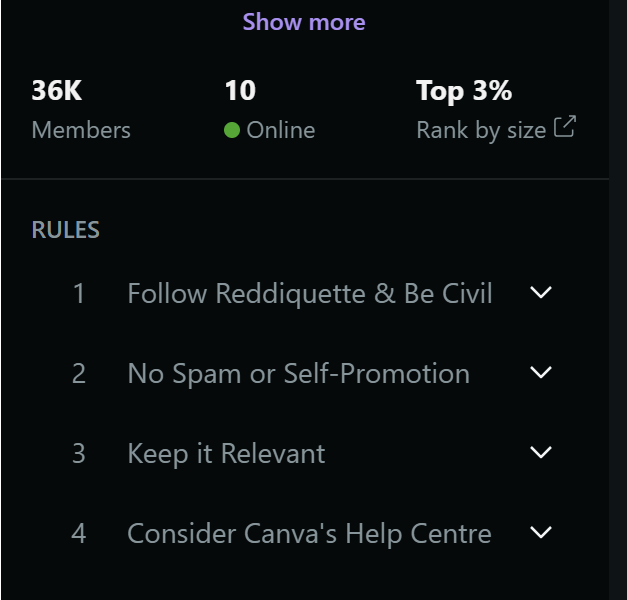Click the green online status dot
The width and height of the screenshot is (627, 600).
pyautogui.click(x=232, y=131)
